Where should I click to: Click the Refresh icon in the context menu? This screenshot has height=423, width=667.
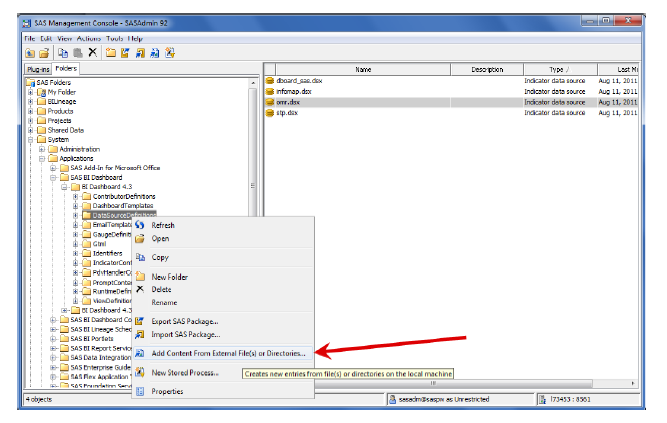click(x=140, y=225)
